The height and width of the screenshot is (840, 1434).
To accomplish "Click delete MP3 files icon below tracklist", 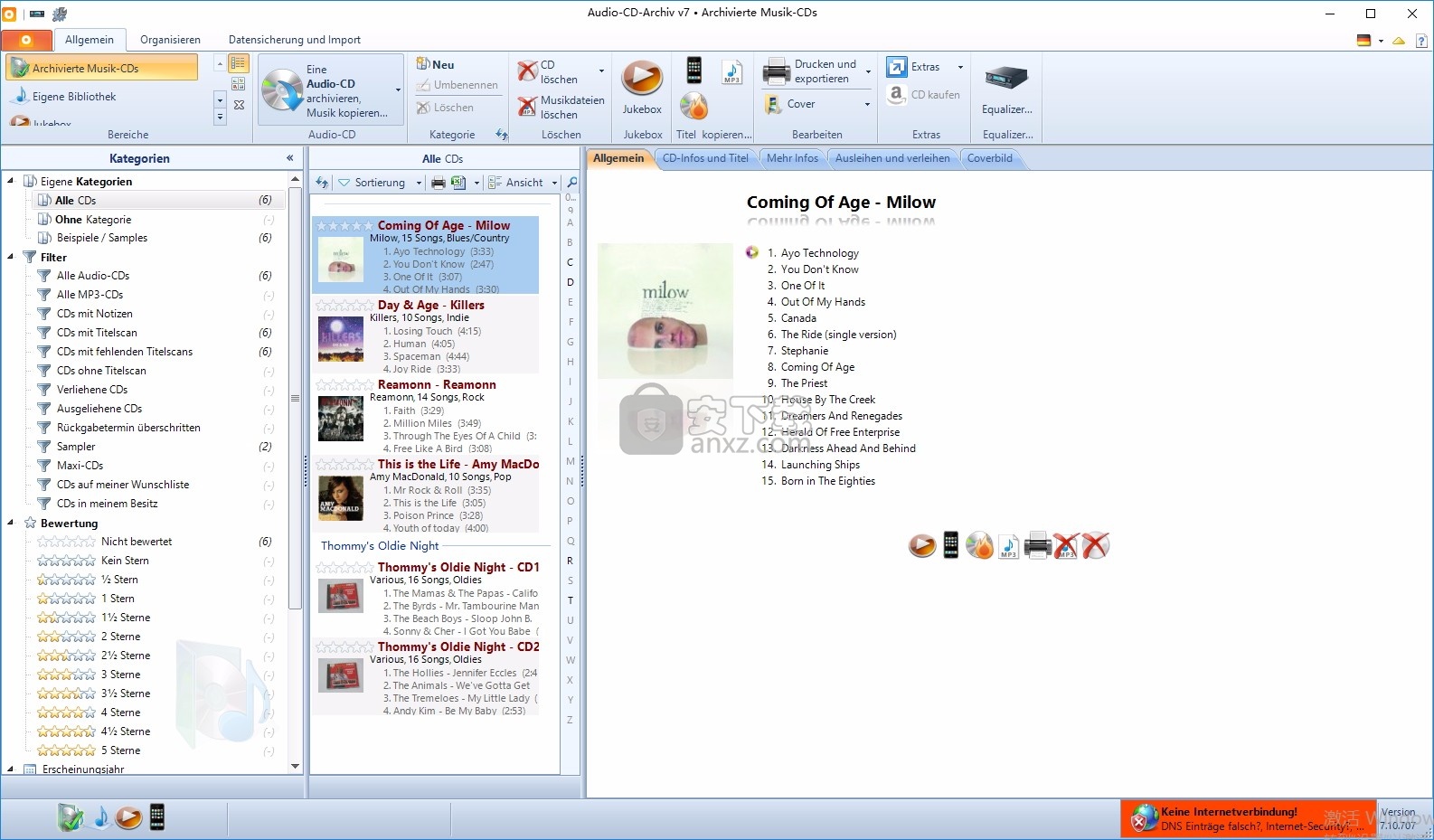I will [1066, 545].
